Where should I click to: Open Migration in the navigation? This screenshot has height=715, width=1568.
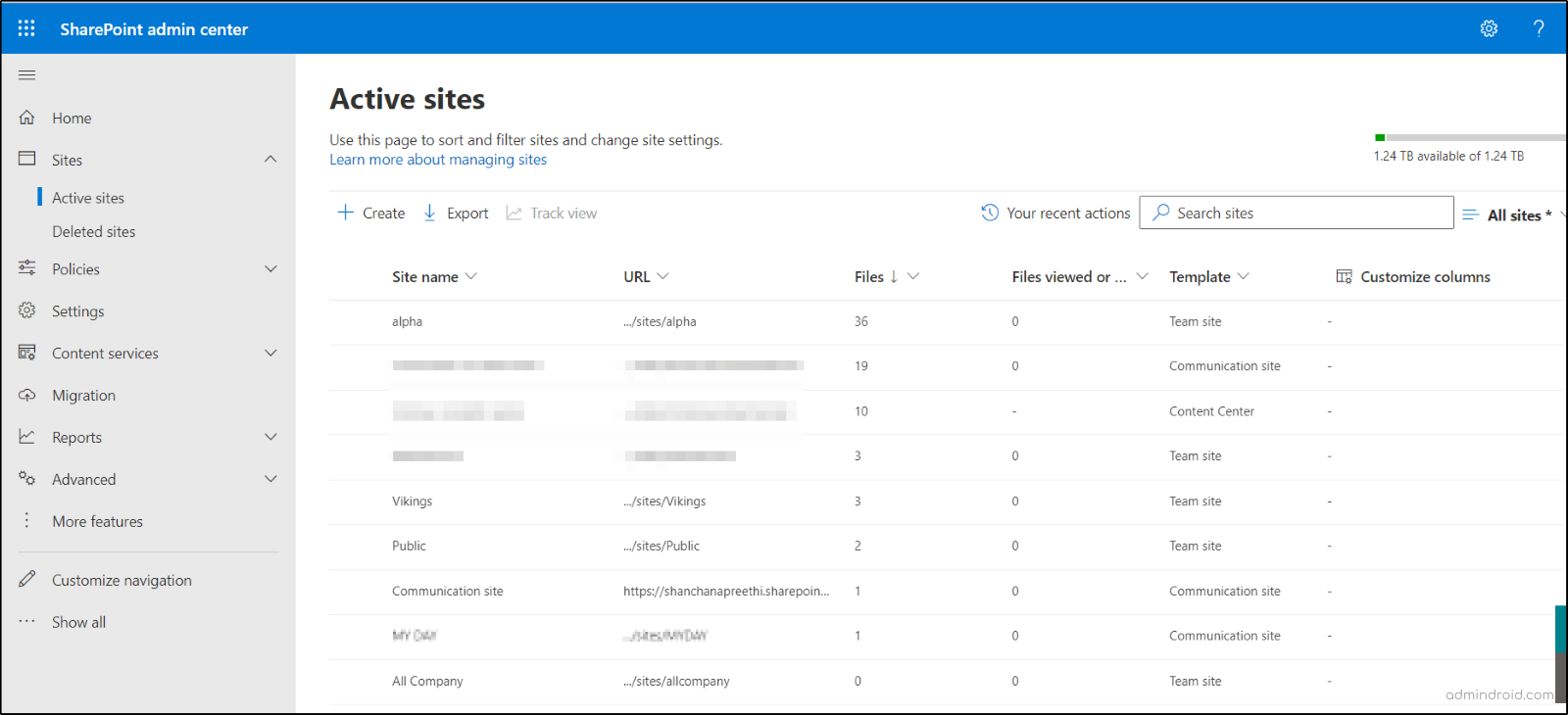click(x=83, y=396)
